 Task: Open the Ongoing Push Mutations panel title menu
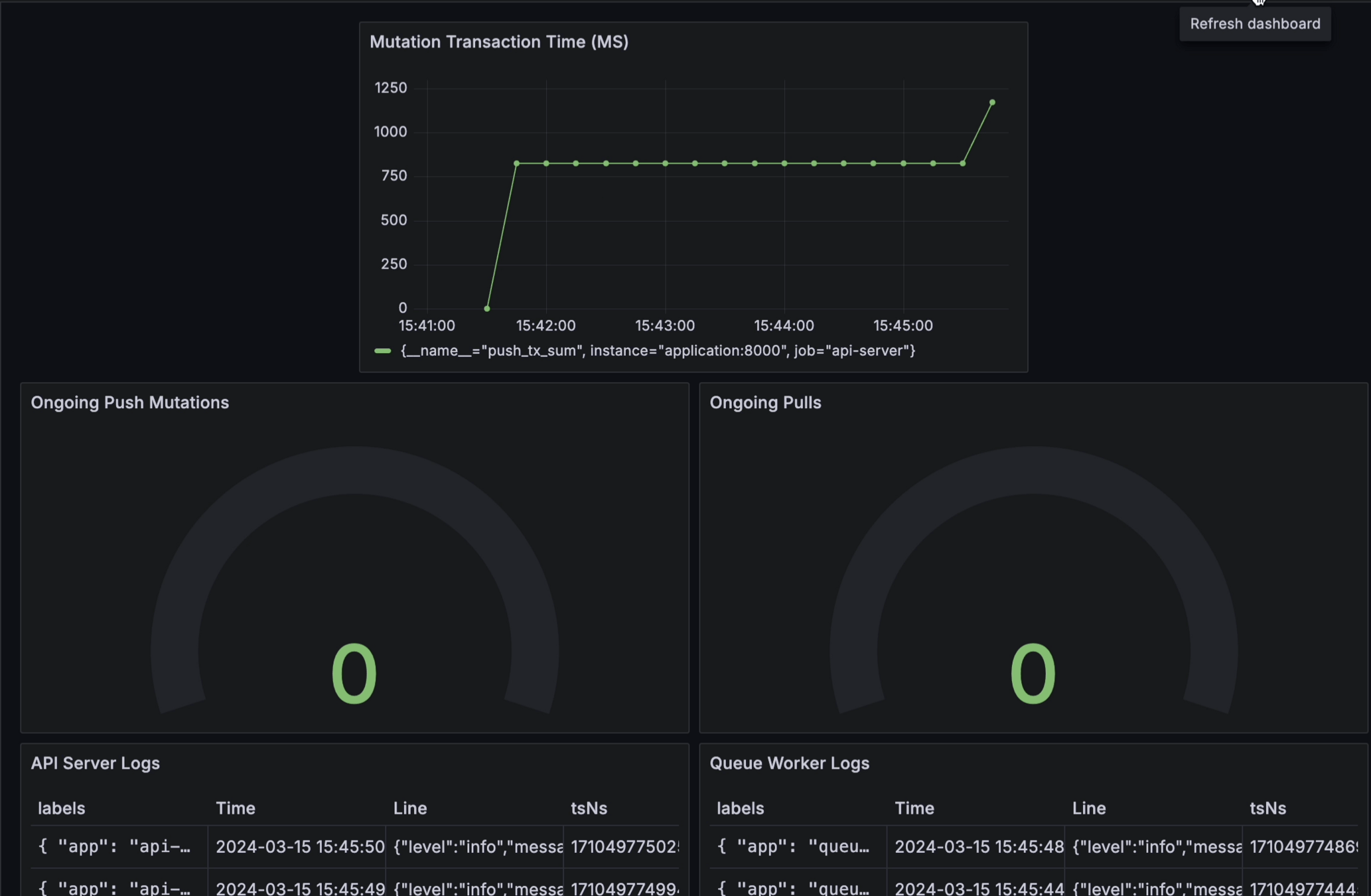click(x=129, y=403)
